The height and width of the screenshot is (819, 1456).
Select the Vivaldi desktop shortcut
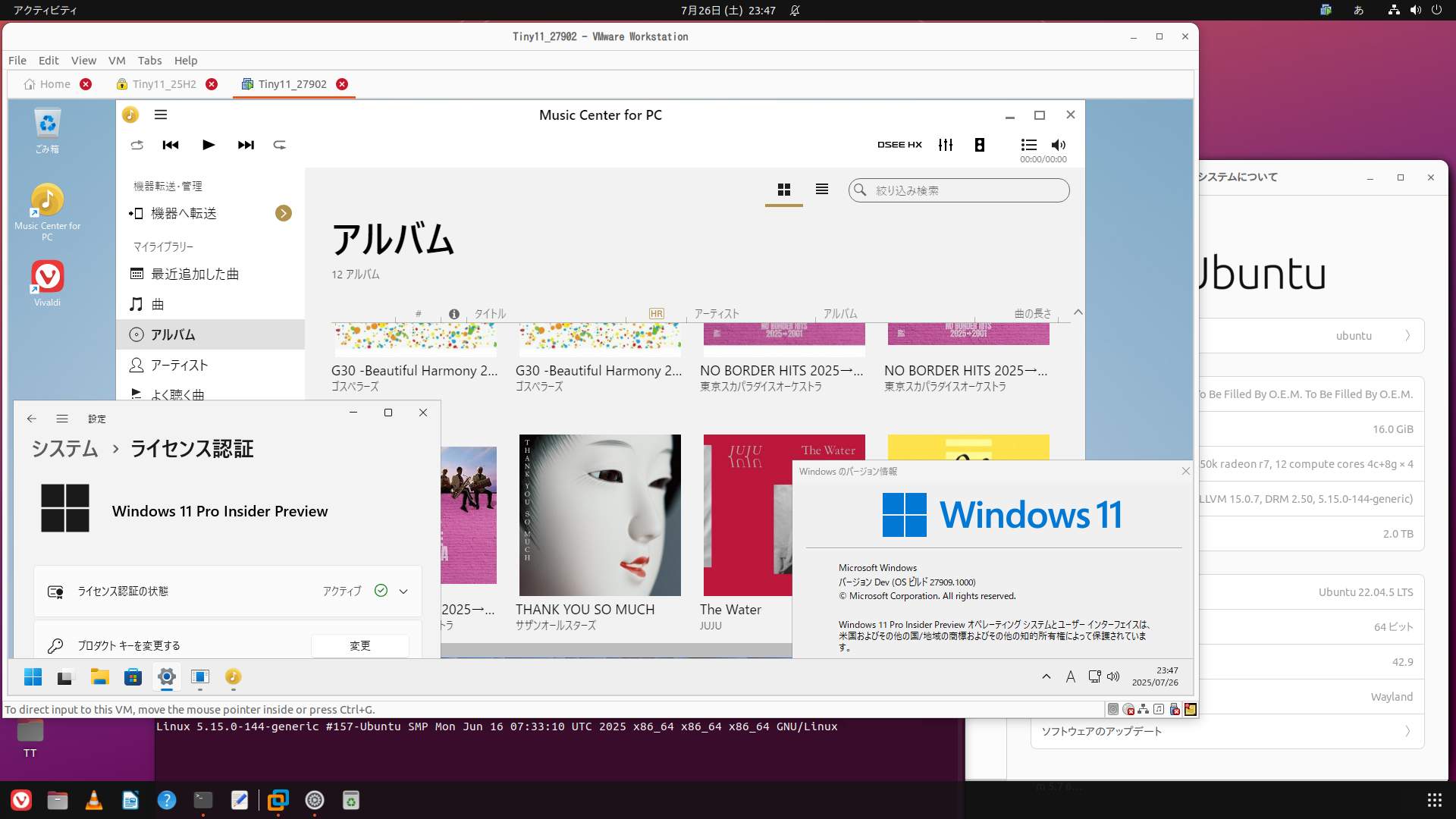(47, 283)
